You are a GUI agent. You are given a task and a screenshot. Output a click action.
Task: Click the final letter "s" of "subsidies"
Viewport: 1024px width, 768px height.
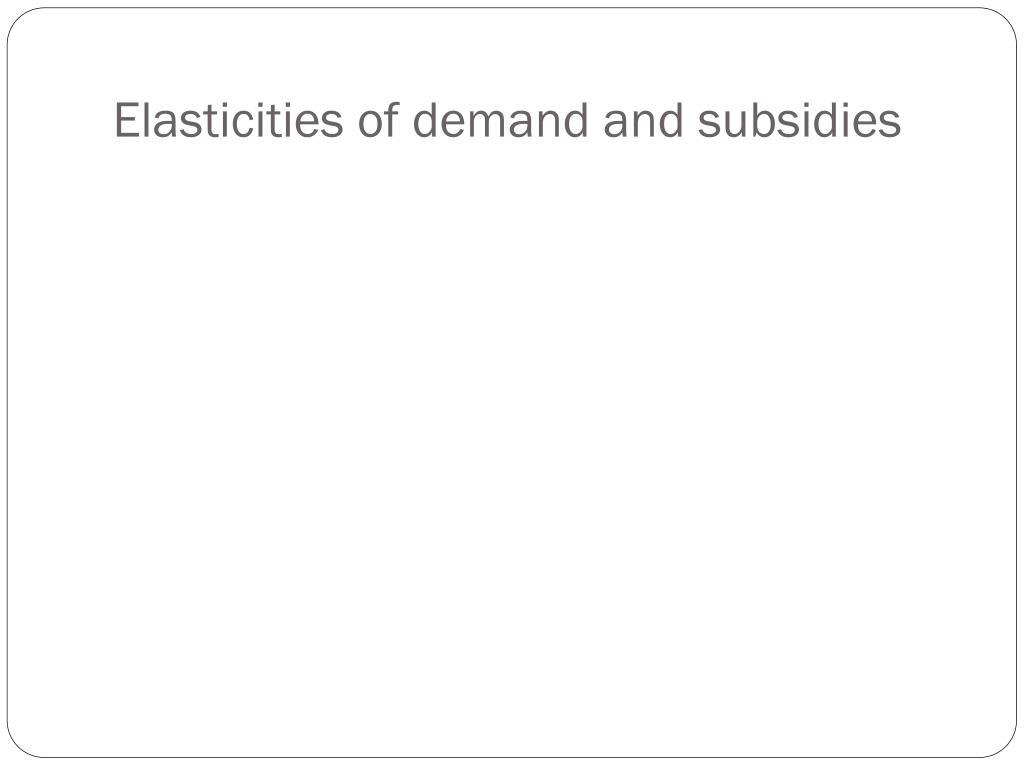pyautogui.click(x=890, y=125)
